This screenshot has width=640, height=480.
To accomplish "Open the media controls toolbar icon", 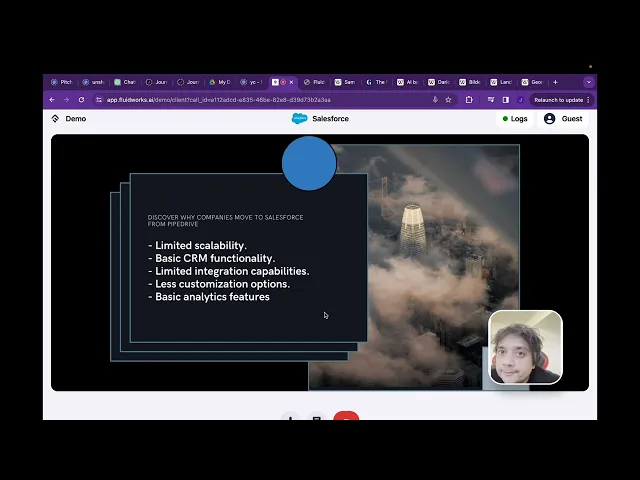I will pos(491,100).
